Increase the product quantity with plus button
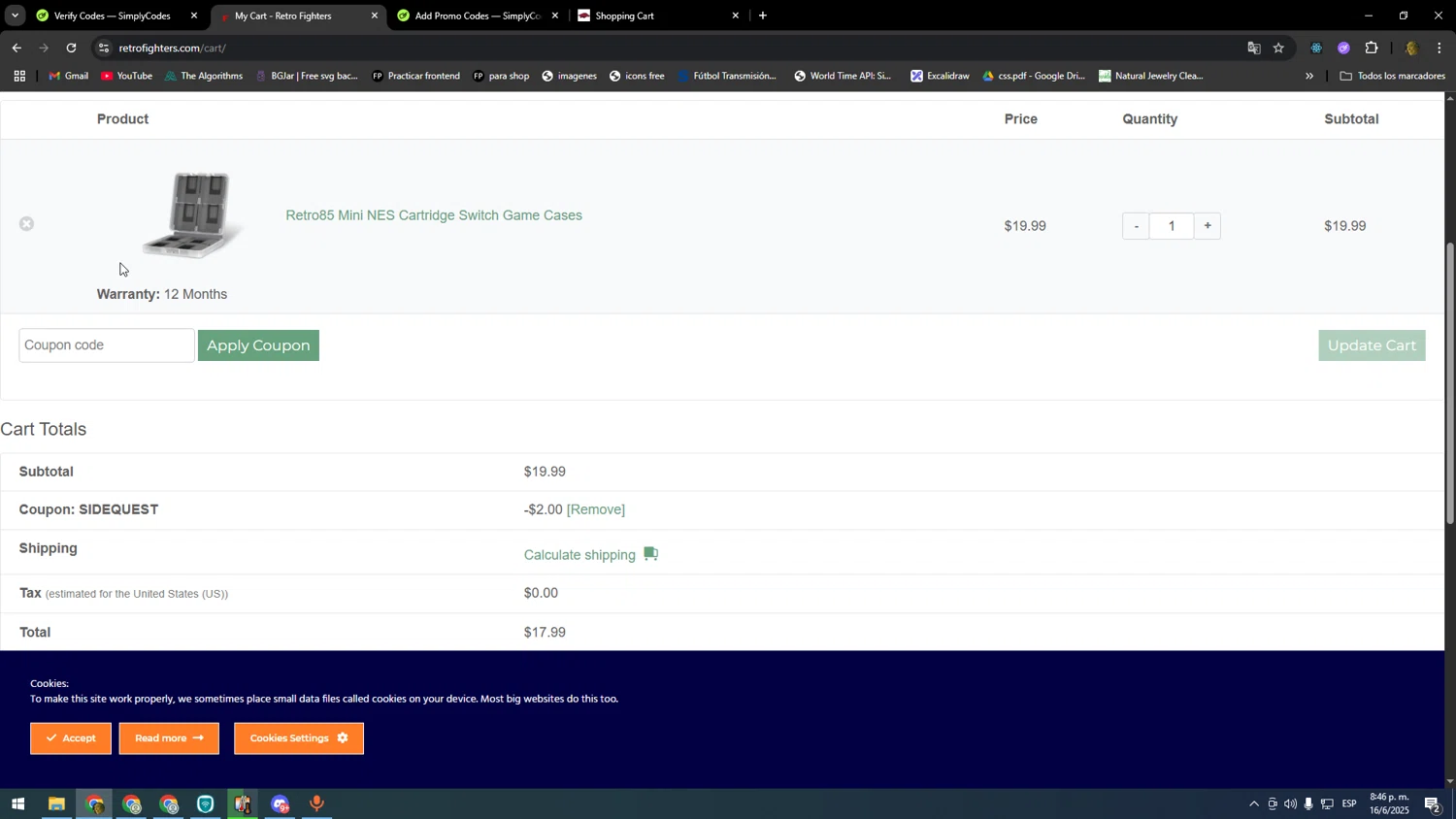Image resolution: width=1456 pixels, height=819 pixels. 1208,226
